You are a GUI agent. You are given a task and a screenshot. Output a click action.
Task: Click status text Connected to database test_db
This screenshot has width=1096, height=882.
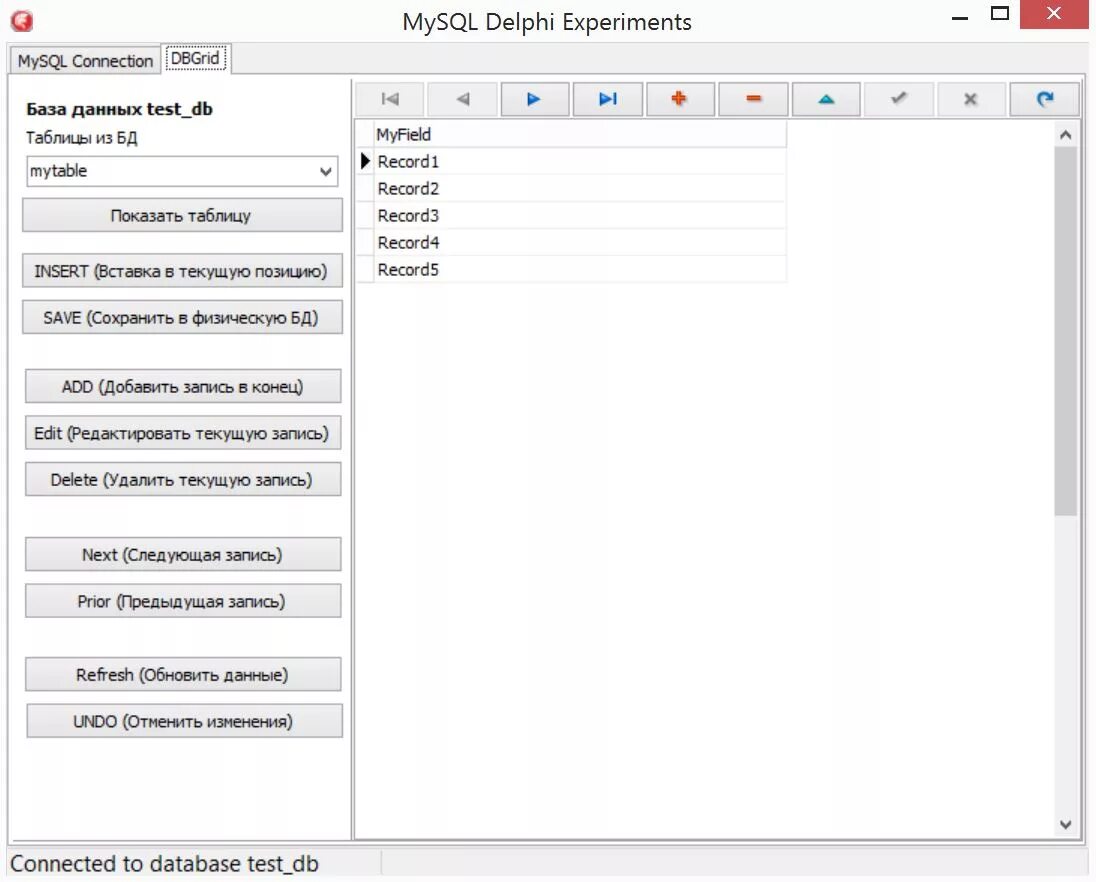click(x=164, y=864)
